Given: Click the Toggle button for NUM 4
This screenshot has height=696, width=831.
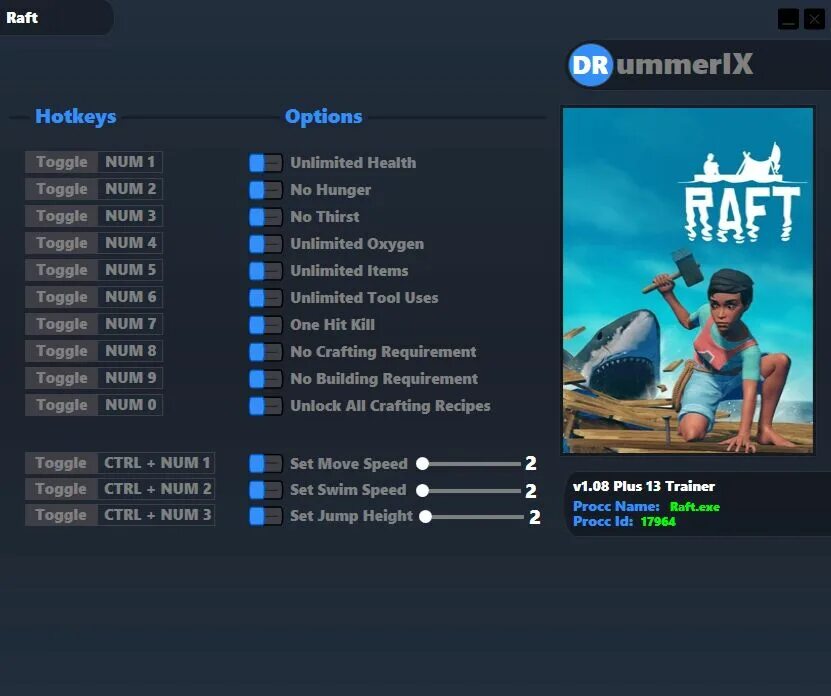Looking at the screenshot, I should 61,243.
